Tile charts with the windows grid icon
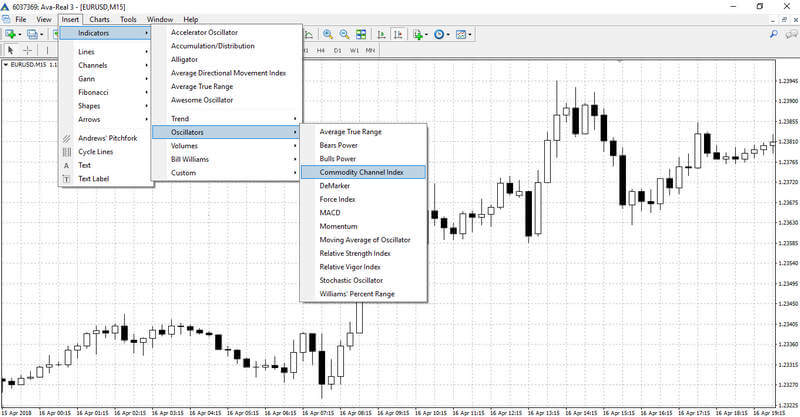The image size is (800, 417). (361, 34)
